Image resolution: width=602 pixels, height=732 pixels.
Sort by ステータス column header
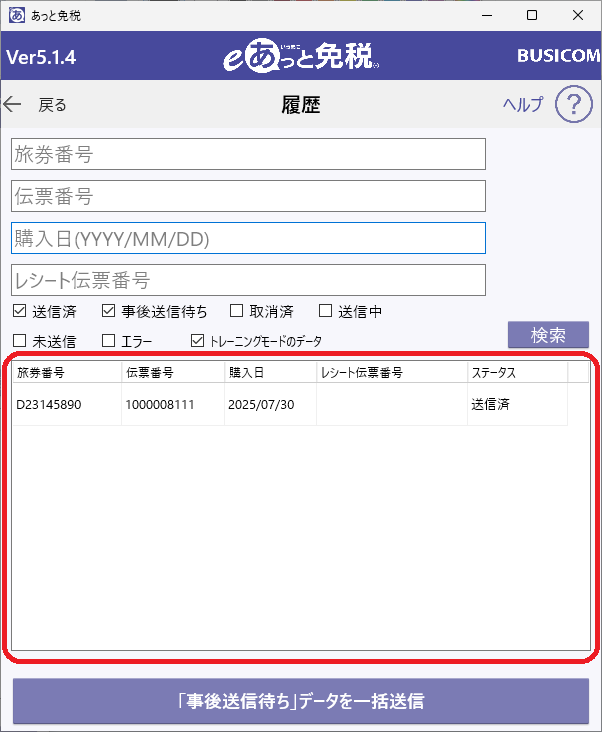tap(518, 373)
